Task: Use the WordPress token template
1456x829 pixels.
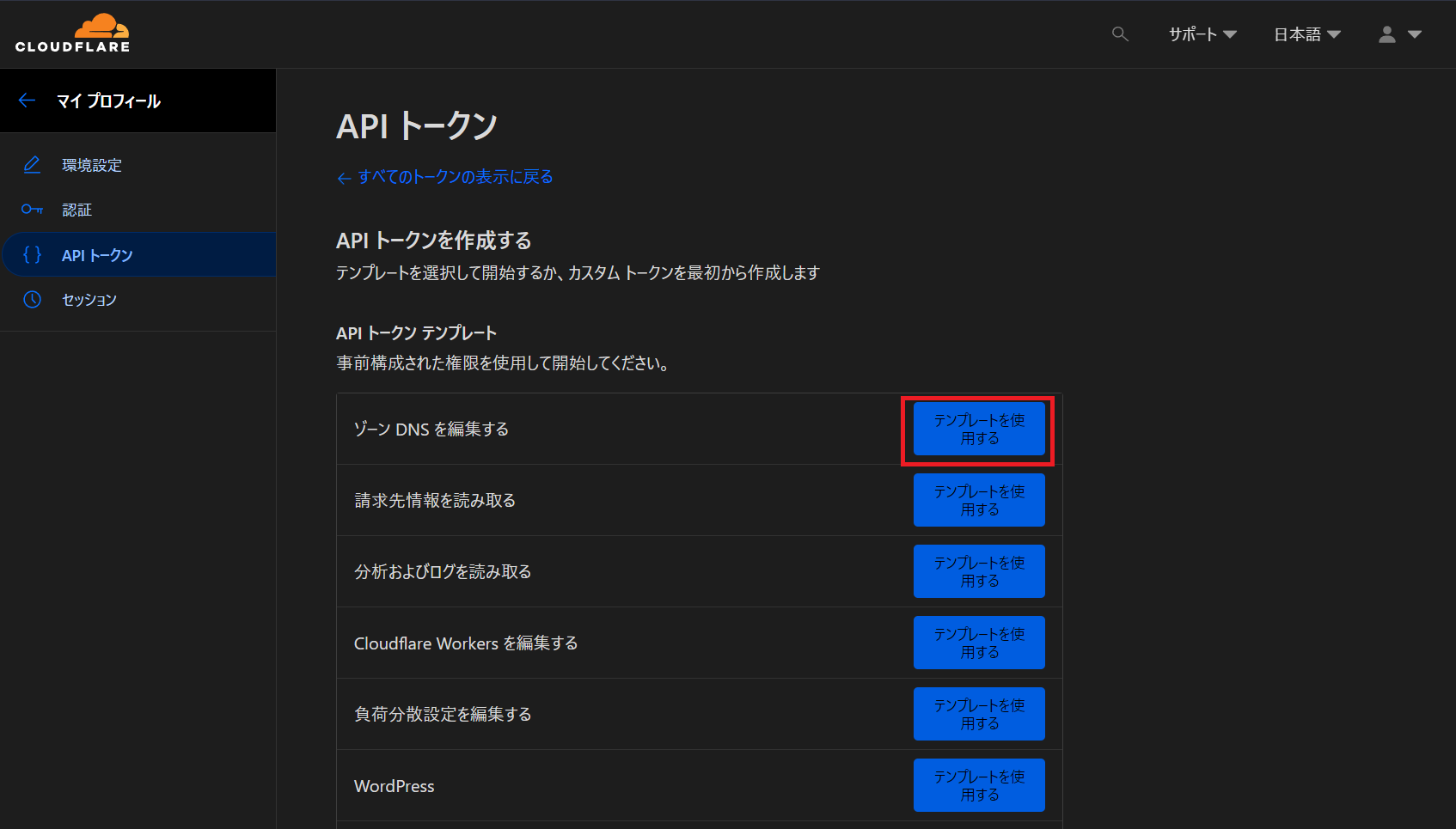Action: click(978, 784)
